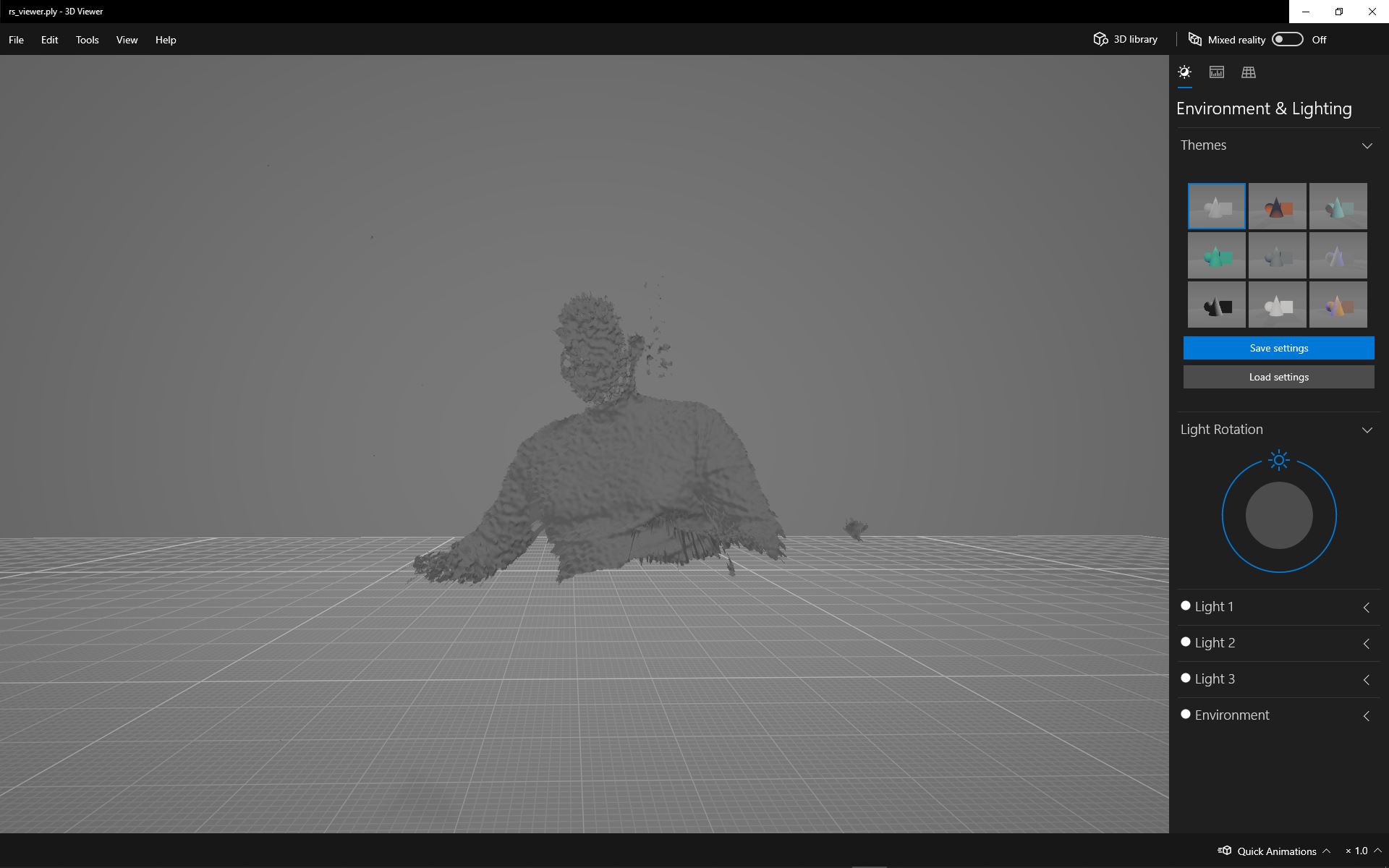Select the dark theme thumbnail with black shapes

click(x=1216, y=305)
